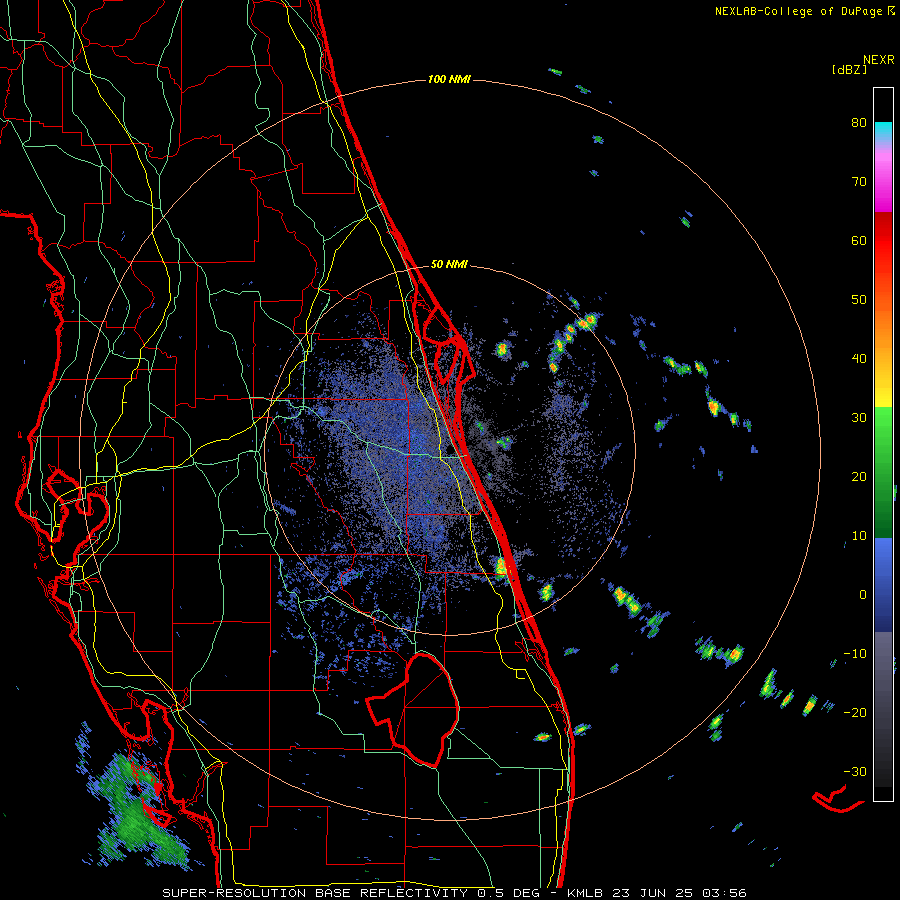Pick the green band of the reflectivity color bar

[883, 472]
